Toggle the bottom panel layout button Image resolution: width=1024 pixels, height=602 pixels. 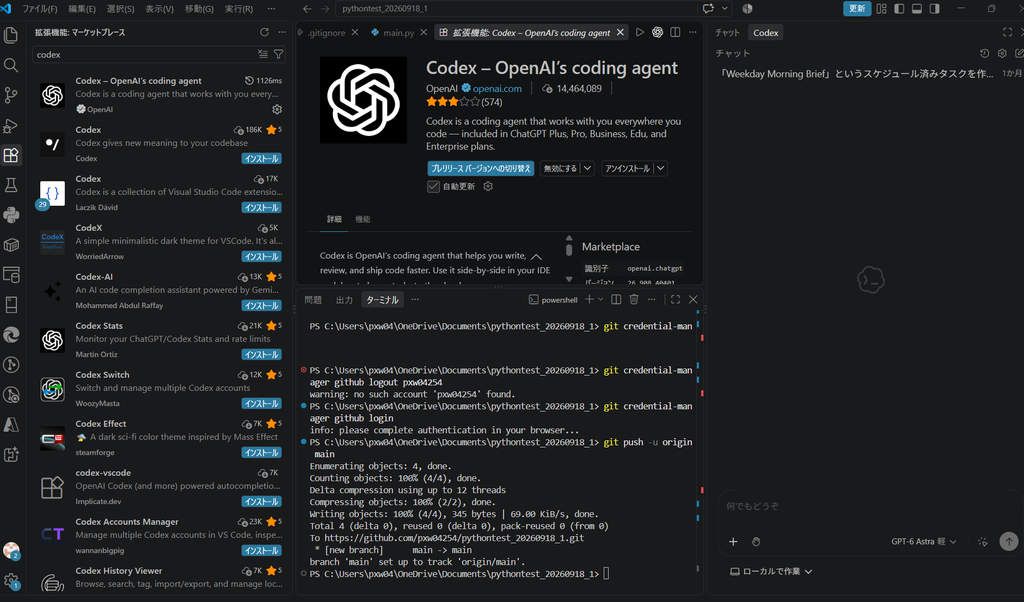pyautogui.click(x=917, y=8)
